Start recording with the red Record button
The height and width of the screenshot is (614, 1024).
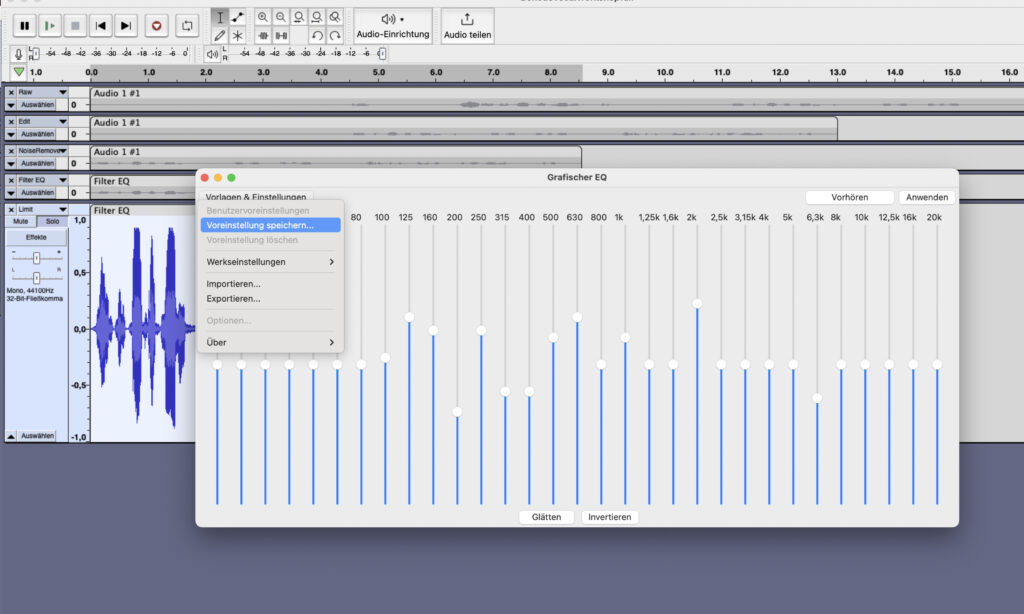pos(156,25)
